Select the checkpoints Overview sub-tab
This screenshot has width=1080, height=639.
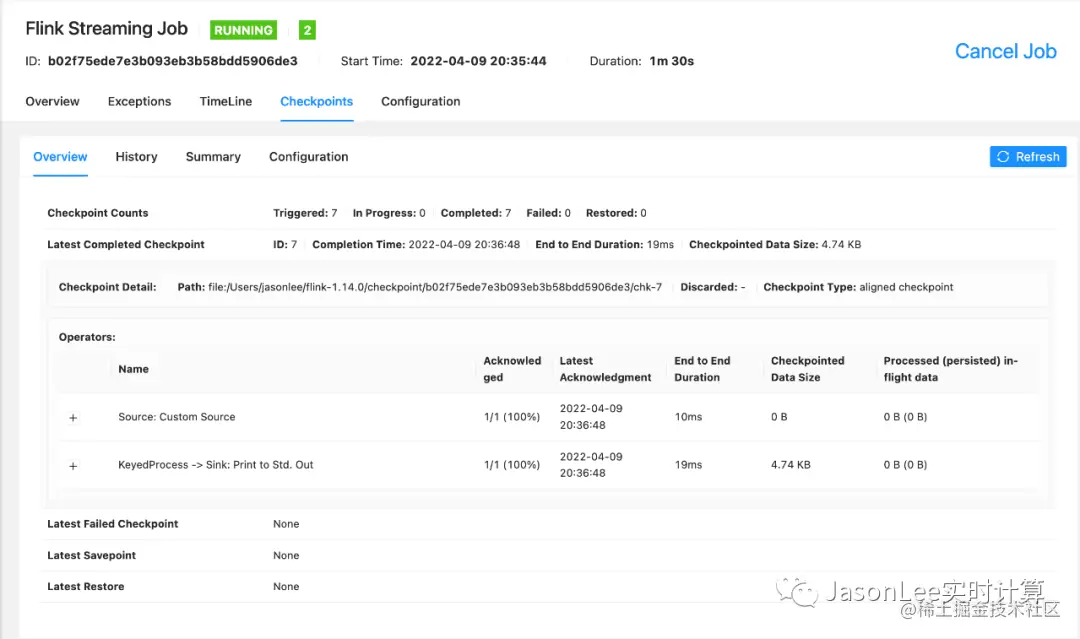(x=60, y=156)
